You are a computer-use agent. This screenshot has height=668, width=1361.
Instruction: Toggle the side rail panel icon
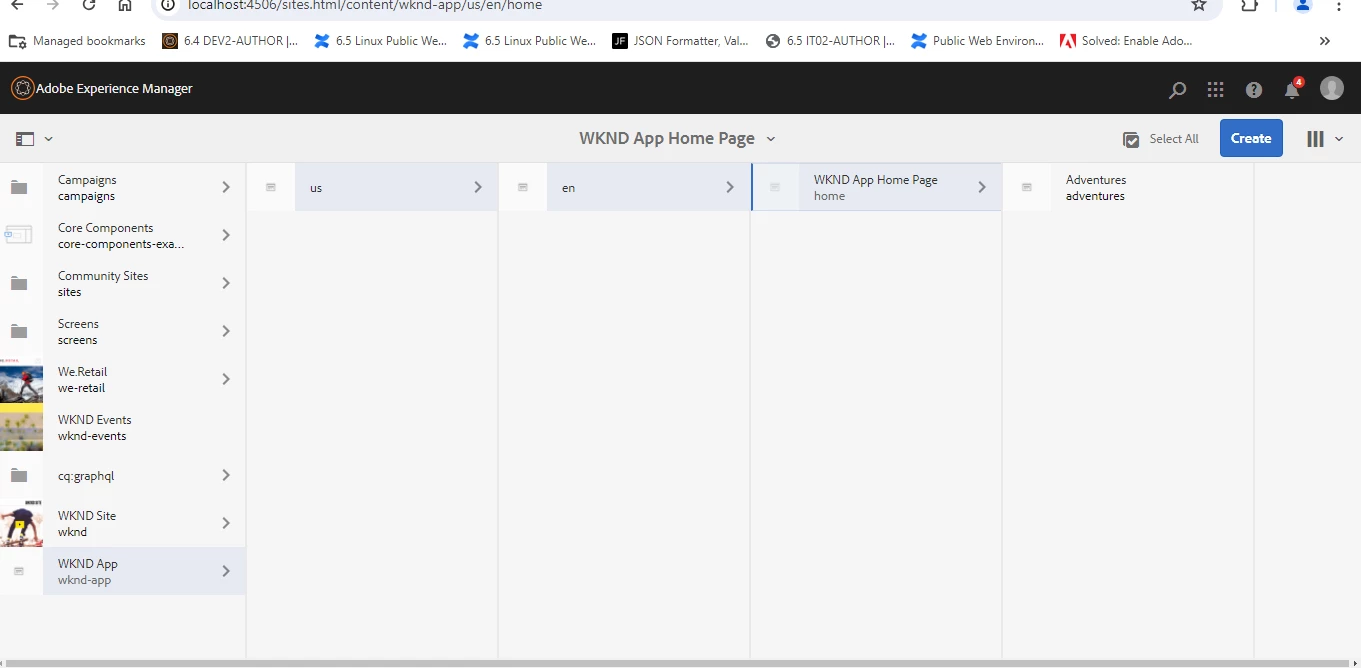(25, 139)
